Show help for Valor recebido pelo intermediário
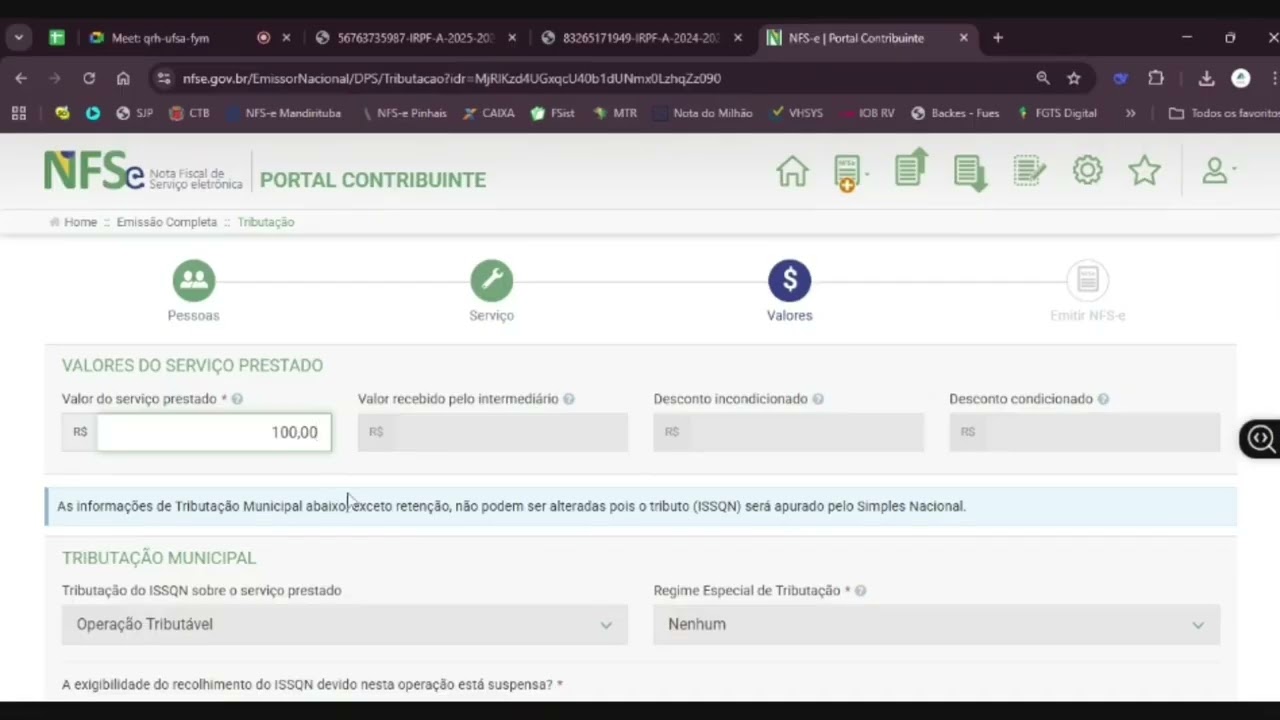The width and height of the screenshot is (1280, 720). [569, 399]
